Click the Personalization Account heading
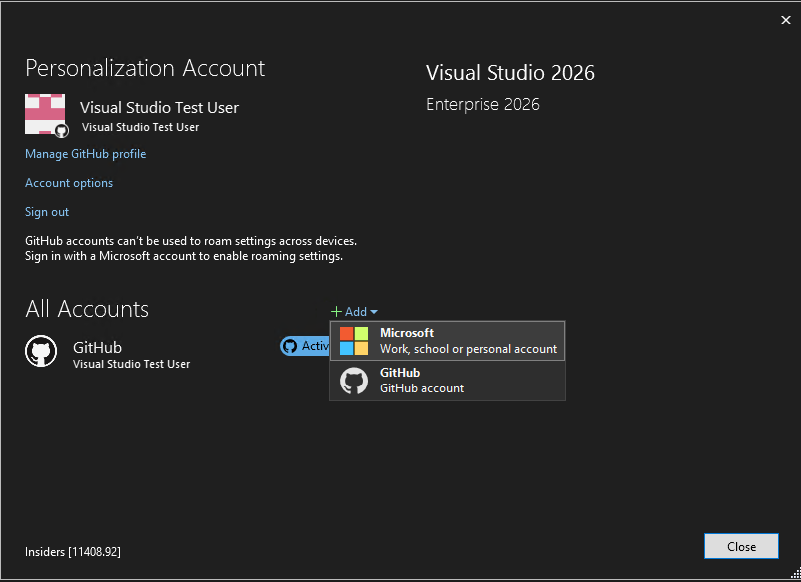 [x=144, y=68]
